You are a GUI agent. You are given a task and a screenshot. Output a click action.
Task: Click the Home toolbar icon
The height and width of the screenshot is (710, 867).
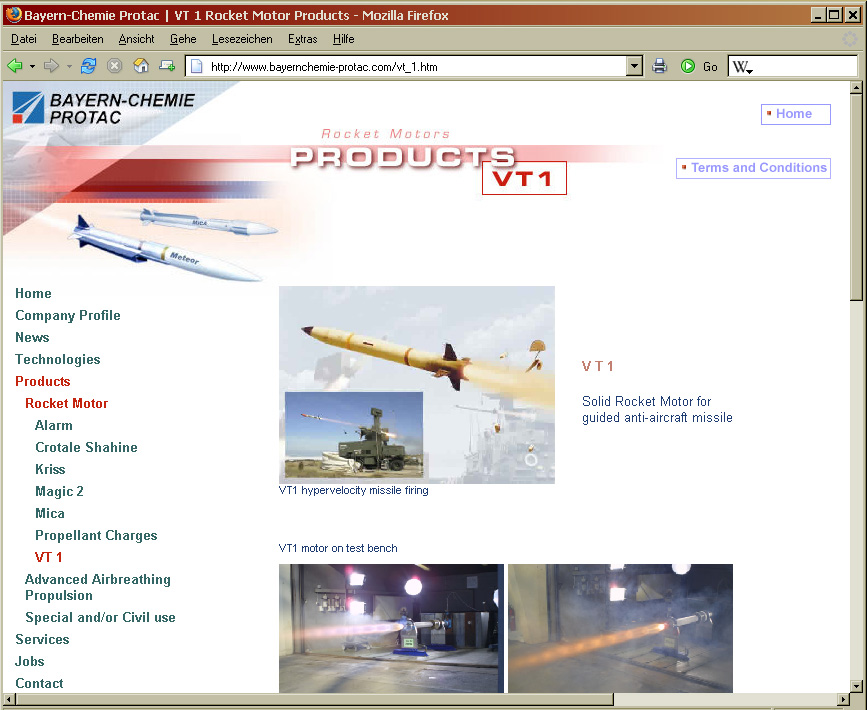141,66
